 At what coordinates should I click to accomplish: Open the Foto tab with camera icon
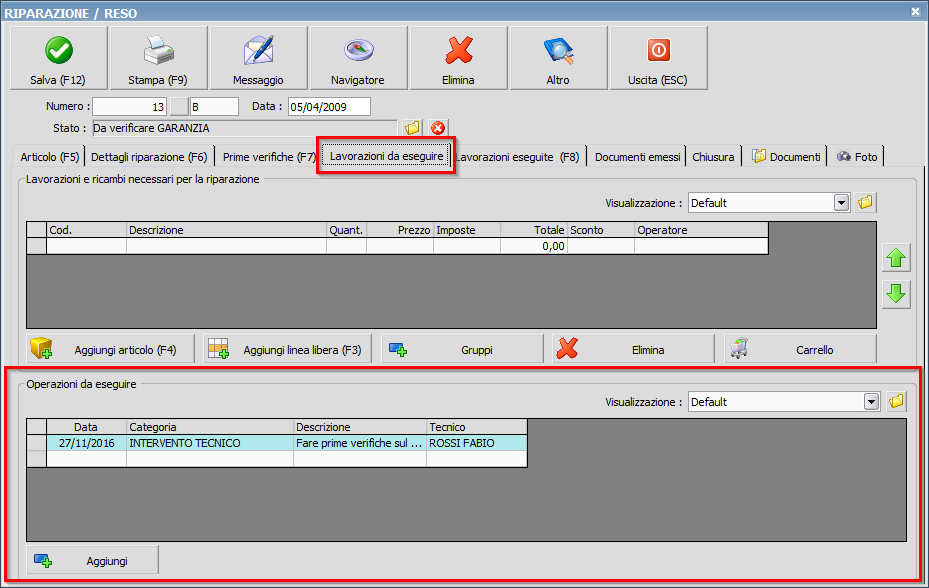[857, 157]
